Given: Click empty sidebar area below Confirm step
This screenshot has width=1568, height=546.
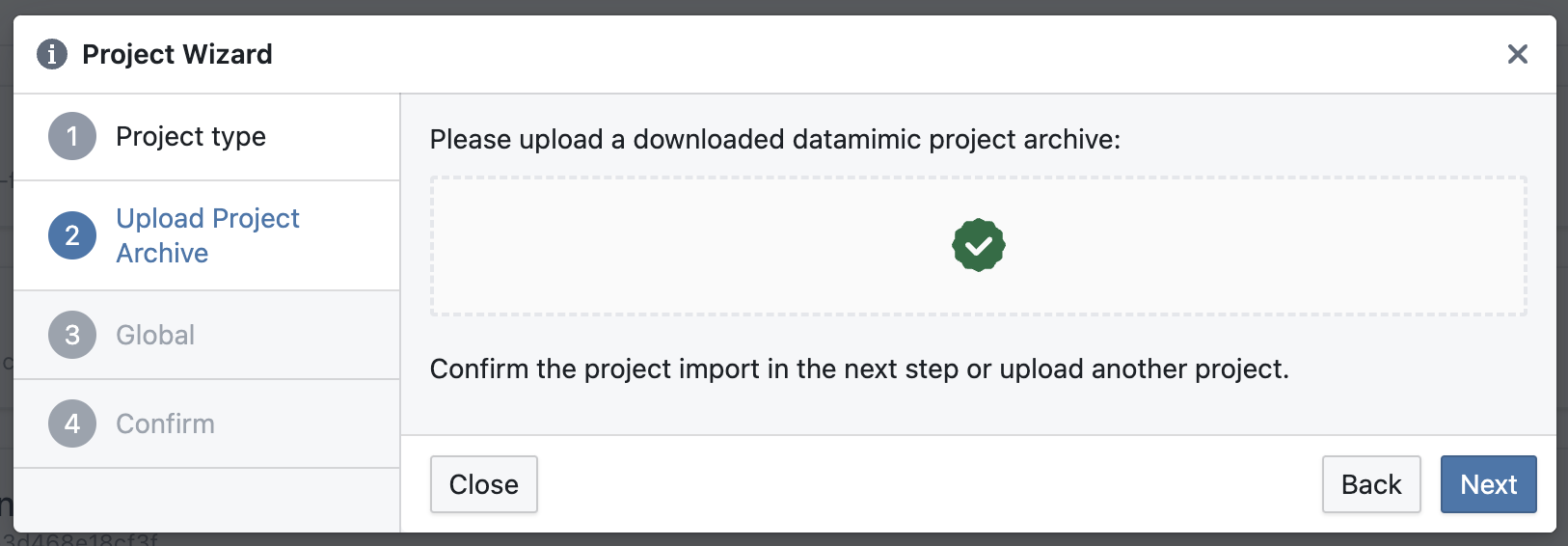Looking at the screenshot, I should (x=206, y=501).
